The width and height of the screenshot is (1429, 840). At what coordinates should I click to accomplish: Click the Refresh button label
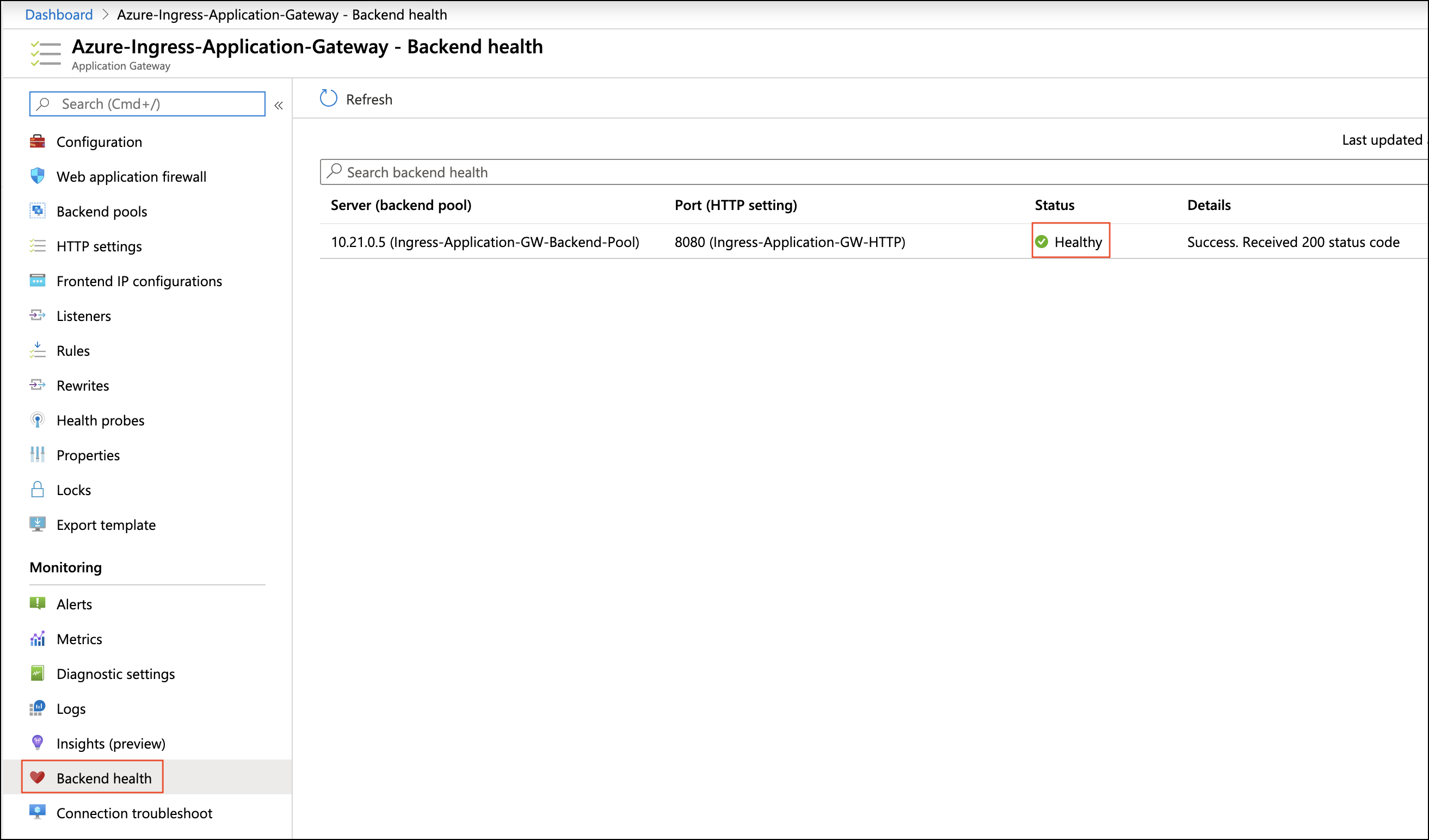coord(368,99)
